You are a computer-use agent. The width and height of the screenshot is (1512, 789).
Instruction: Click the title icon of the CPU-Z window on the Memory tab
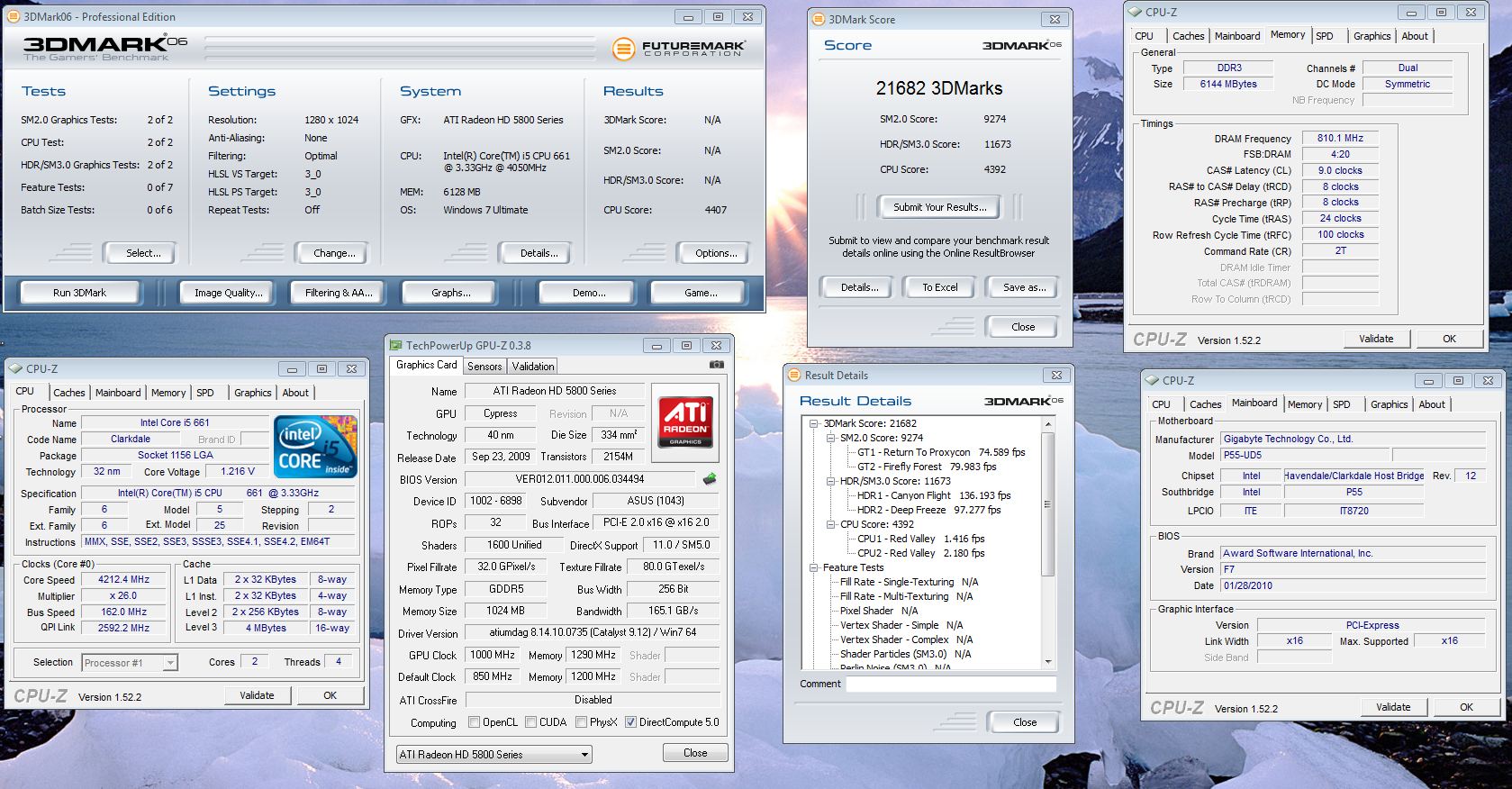coord(1135,13)
